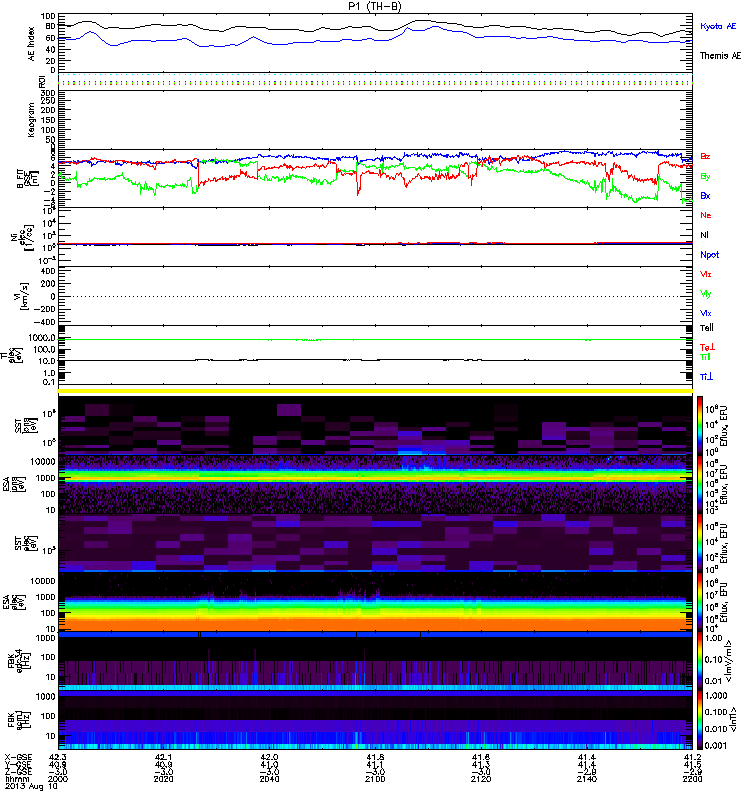
Task: Click the blue Bx legend label
Action: (705, 196)
